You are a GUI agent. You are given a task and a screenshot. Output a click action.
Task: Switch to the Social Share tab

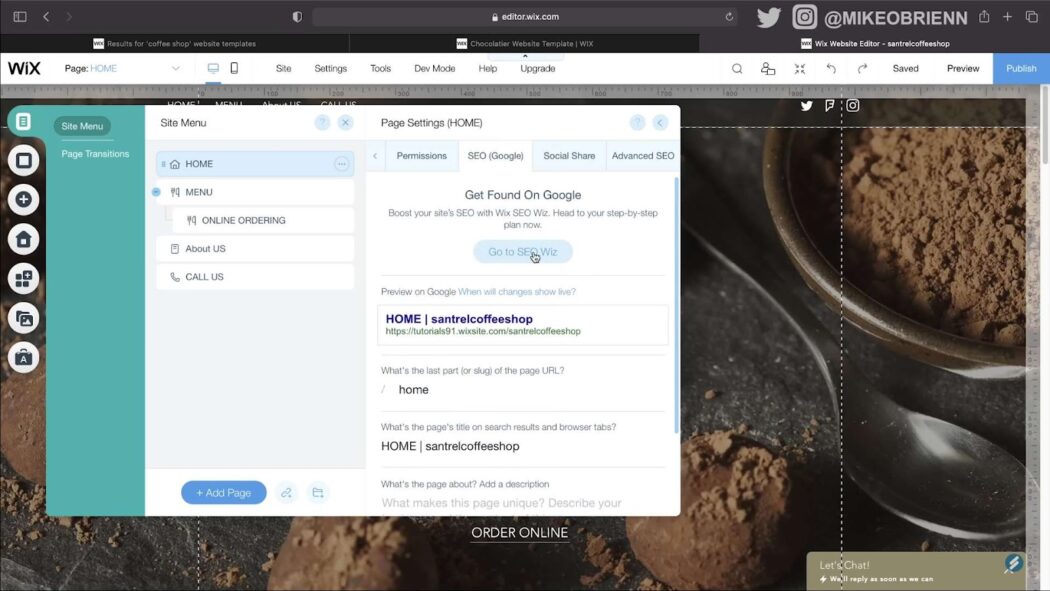tap(569, 156)
